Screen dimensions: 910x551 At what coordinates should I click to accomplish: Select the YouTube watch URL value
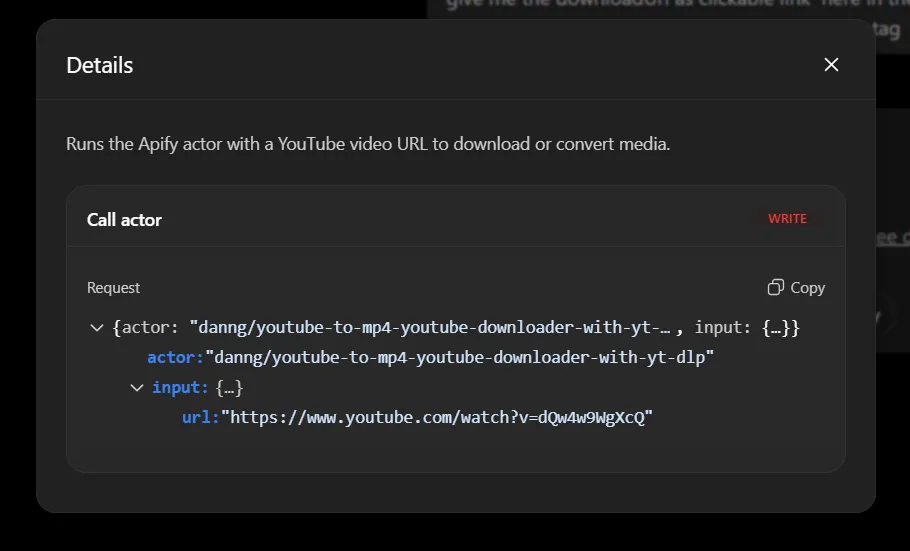click(437, 417)
